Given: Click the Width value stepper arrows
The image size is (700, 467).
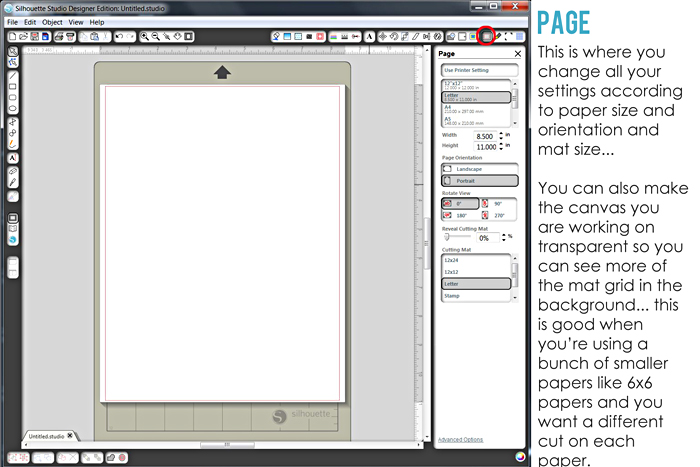Looking at the screenshot, I should (x=501, y=136).
